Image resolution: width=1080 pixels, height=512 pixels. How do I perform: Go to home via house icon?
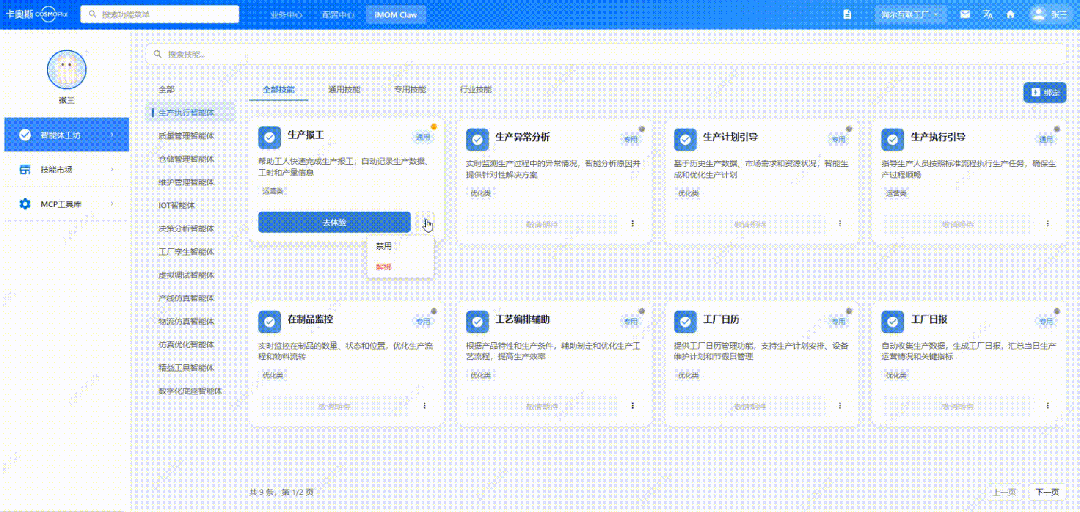click(1011, 14)
